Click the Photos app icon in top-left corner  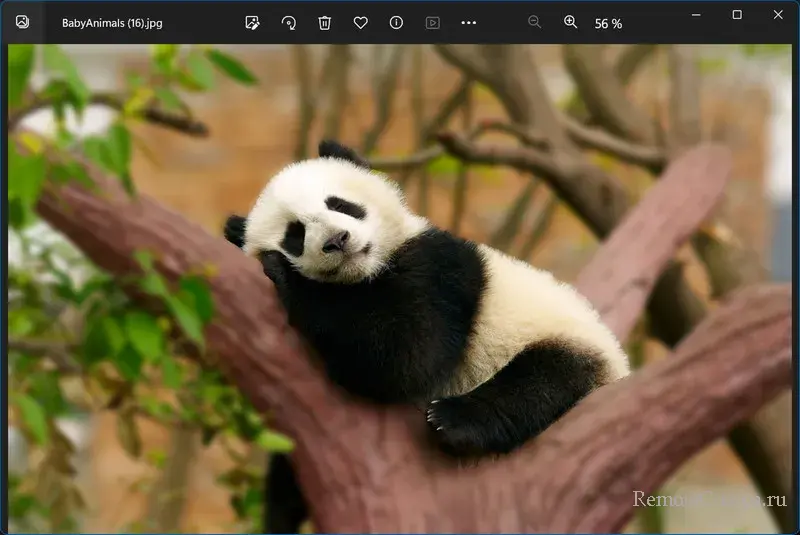(x=22, y=22)
